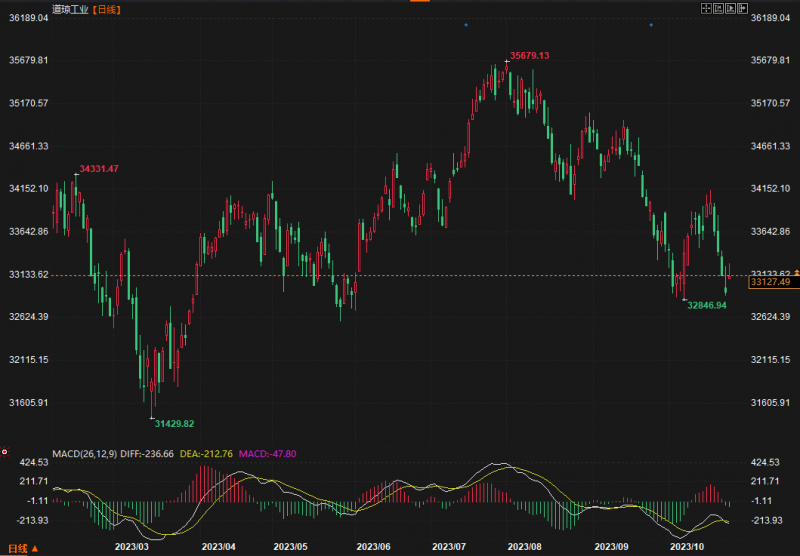Screen dimensions: 800x556
Task: Click the 34331.47 high price label
Action: (x=99, y=168)
